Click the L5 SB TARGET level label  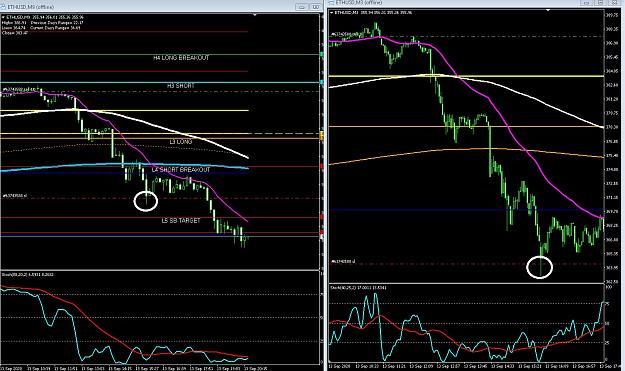click(x=181, y=220)
